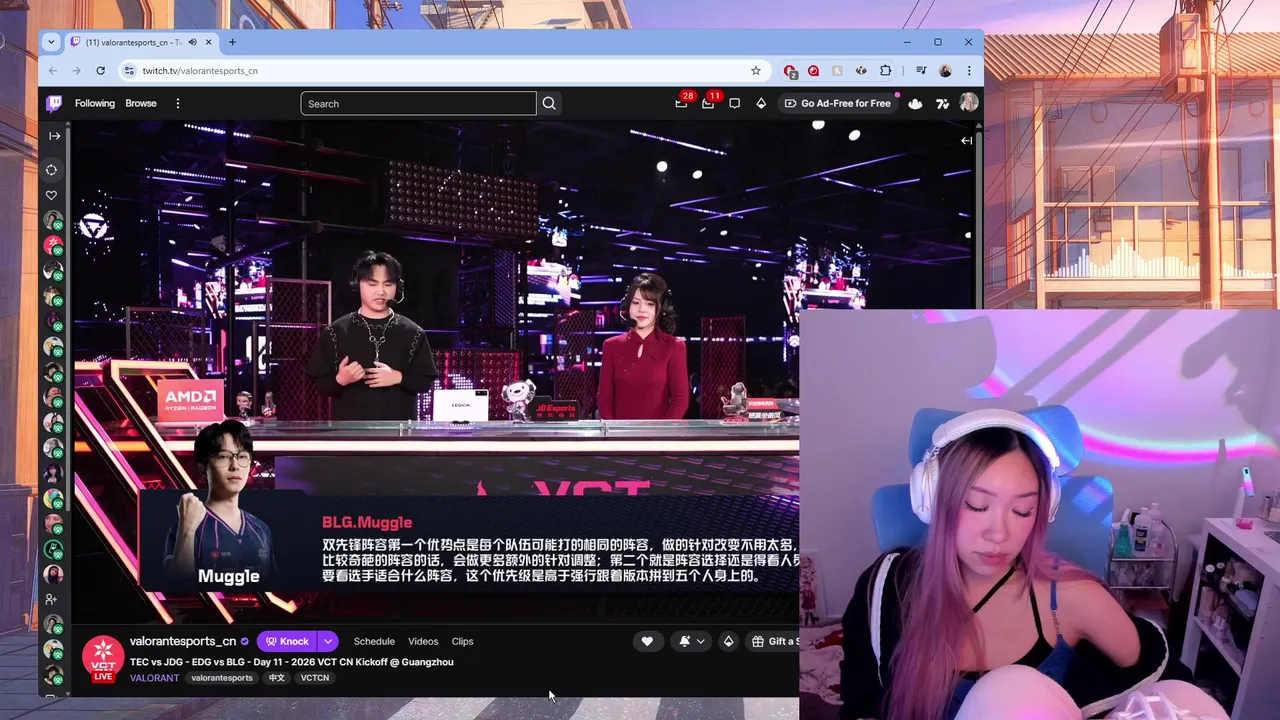Click the magnifier search button
This screenshot has width=1280, height=720.
click(549, 103)
